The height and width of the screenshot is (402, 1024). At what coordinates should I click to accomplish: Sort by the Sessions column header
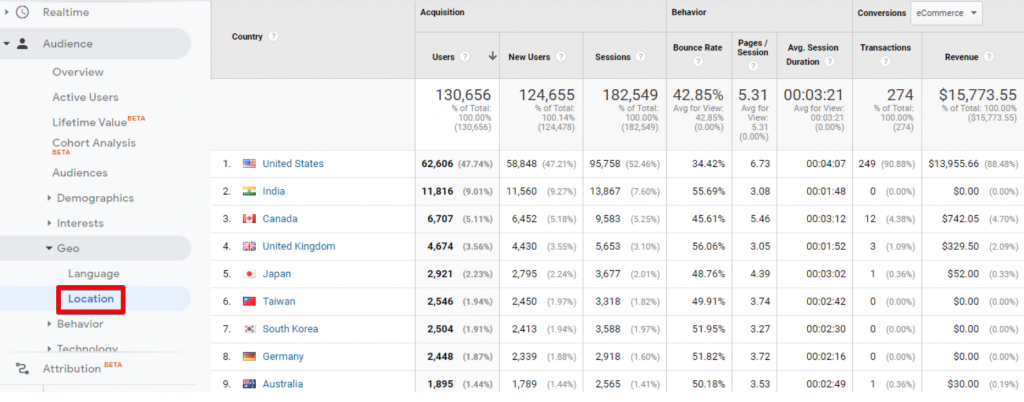[x=613, y=57]
